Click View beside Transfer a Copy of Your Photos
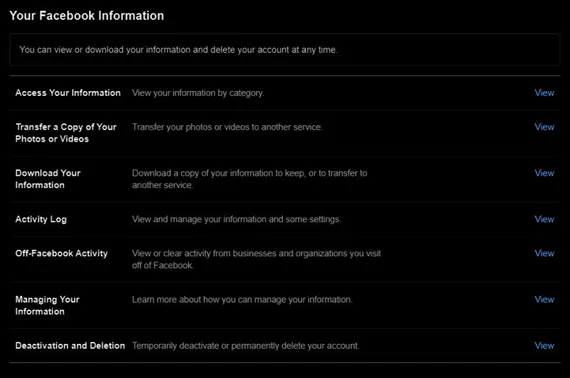Image resolution: width=570 pixels, height=378 pixels. (544, 127)
